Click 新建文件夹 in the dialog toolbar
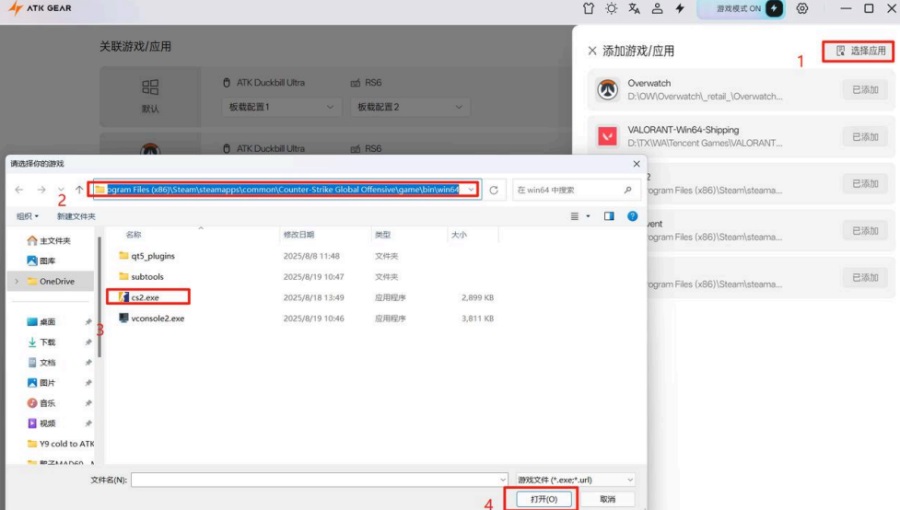 pyautogui.click(x=76, y=216)
